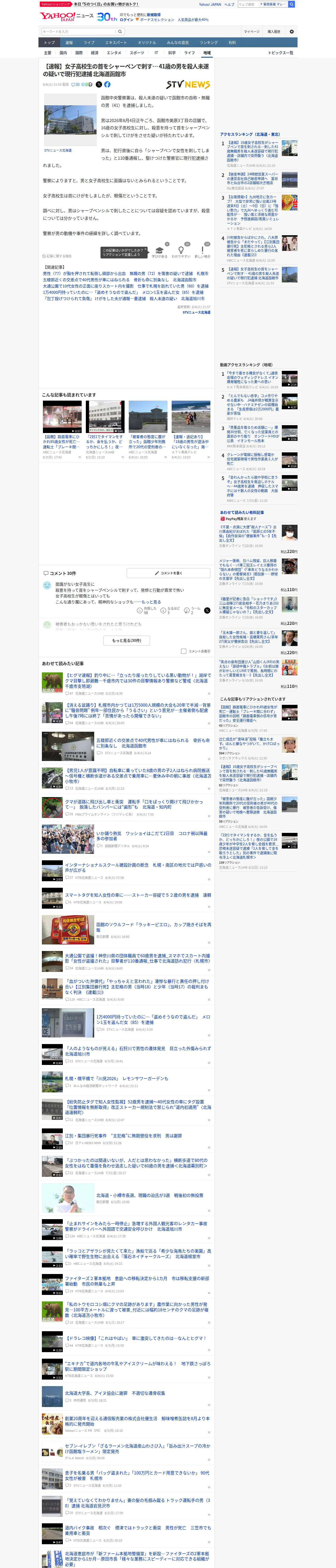Open the article's police building photo
Viewport: 336px width, 1568px height.
pos(70,120)
